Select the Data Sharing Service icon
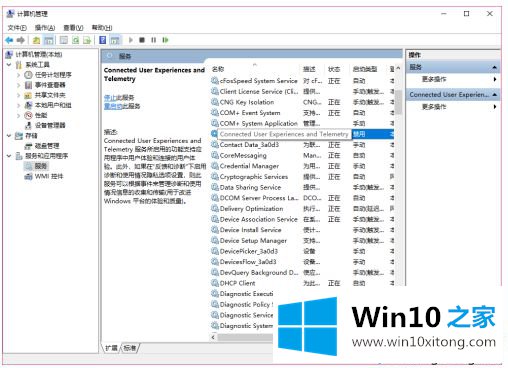Screen dimensions: 508x368 [x=215, y=187]
